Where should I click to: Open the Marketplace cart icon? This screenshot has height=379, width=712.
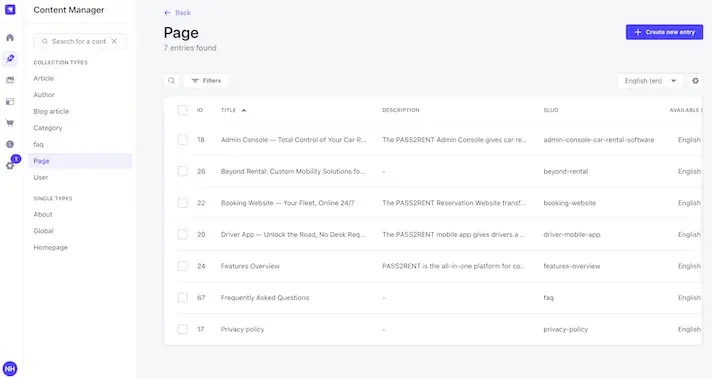coord(10,123)
